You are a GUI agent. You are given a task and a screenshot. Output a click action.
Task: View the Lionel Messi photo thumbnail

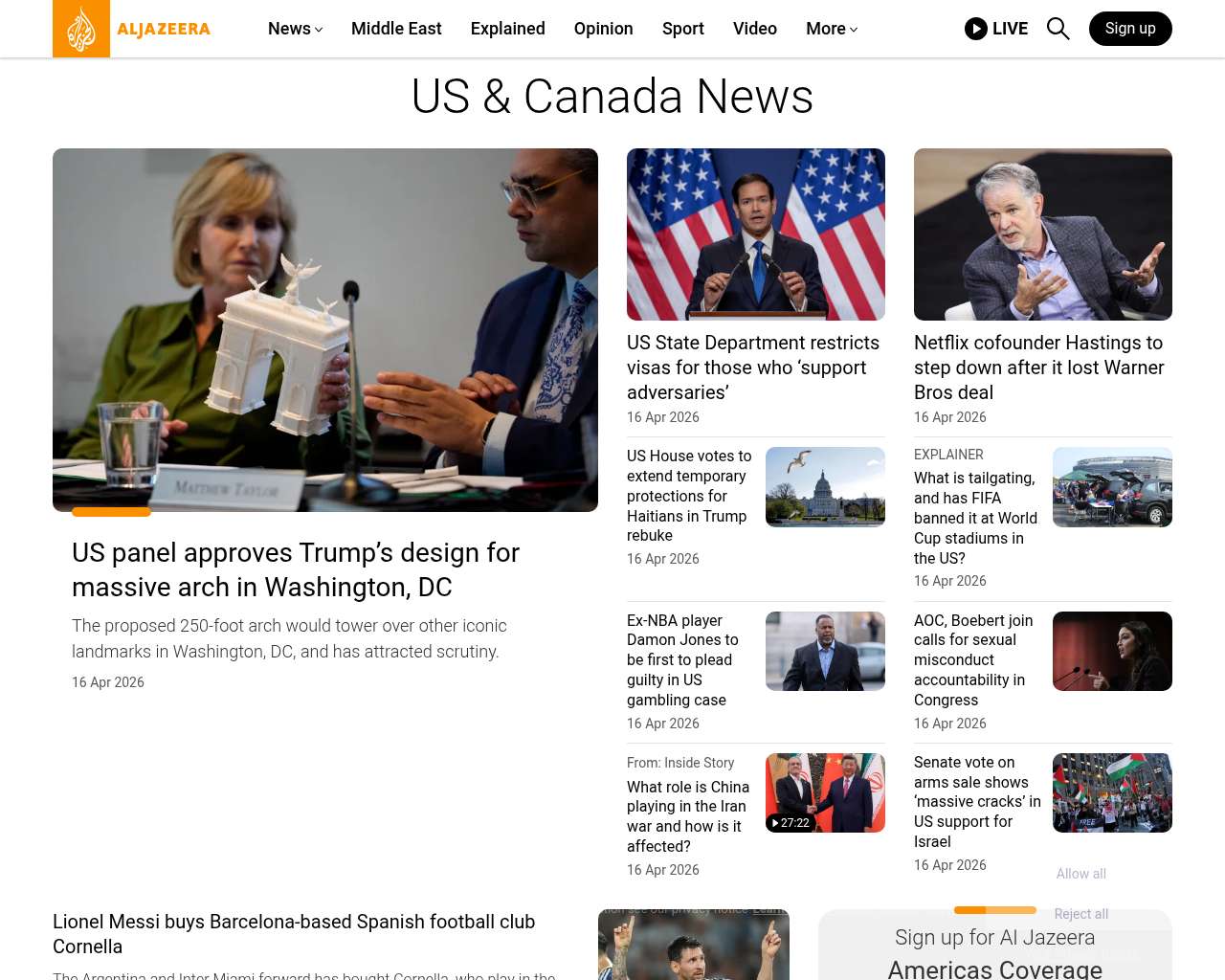point(694,945)
